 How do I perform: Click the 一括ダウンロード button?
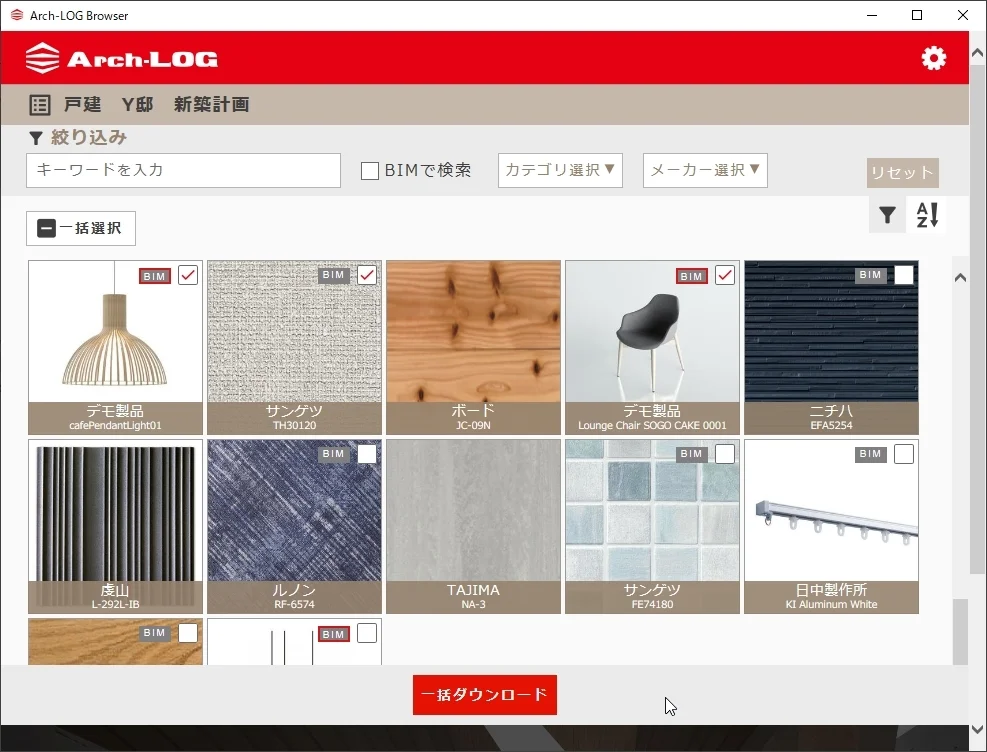(x=485, y=695)
